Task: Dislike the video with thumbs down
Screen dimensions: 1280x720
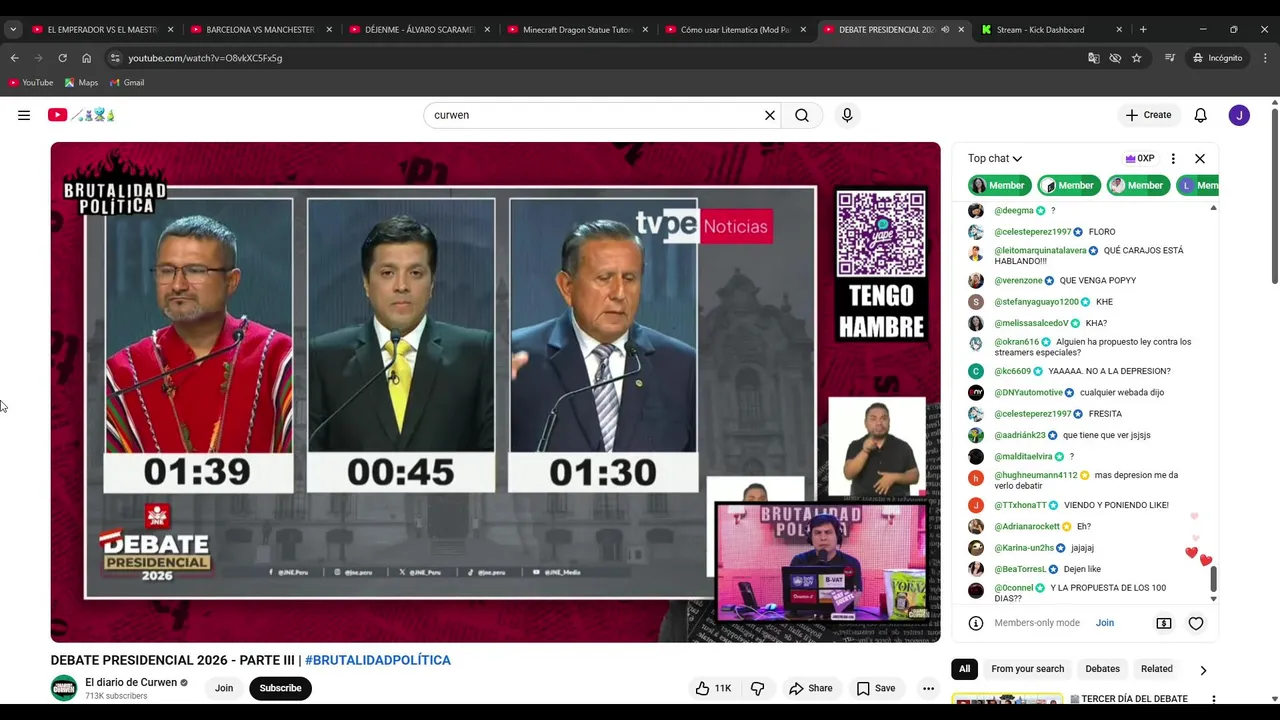Action: point(758,688)
